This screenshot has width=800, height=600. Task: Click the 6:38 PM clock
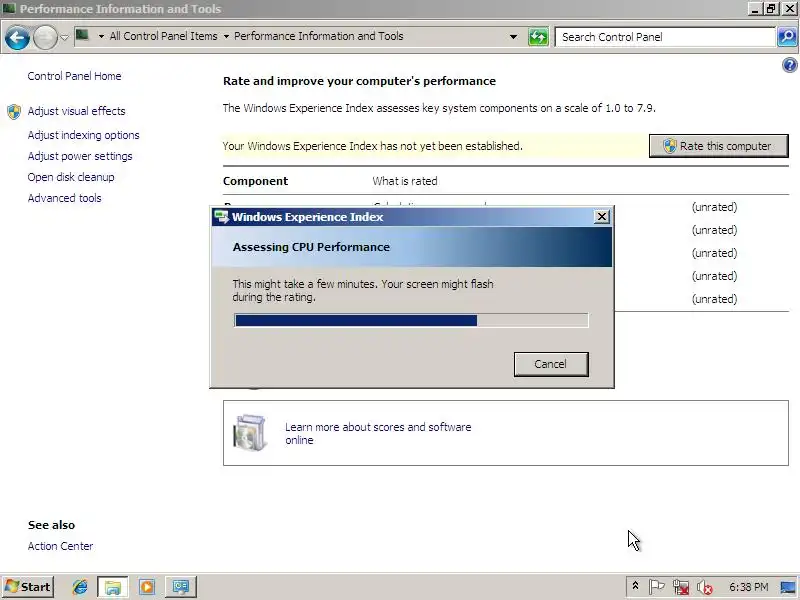point(748,587)
